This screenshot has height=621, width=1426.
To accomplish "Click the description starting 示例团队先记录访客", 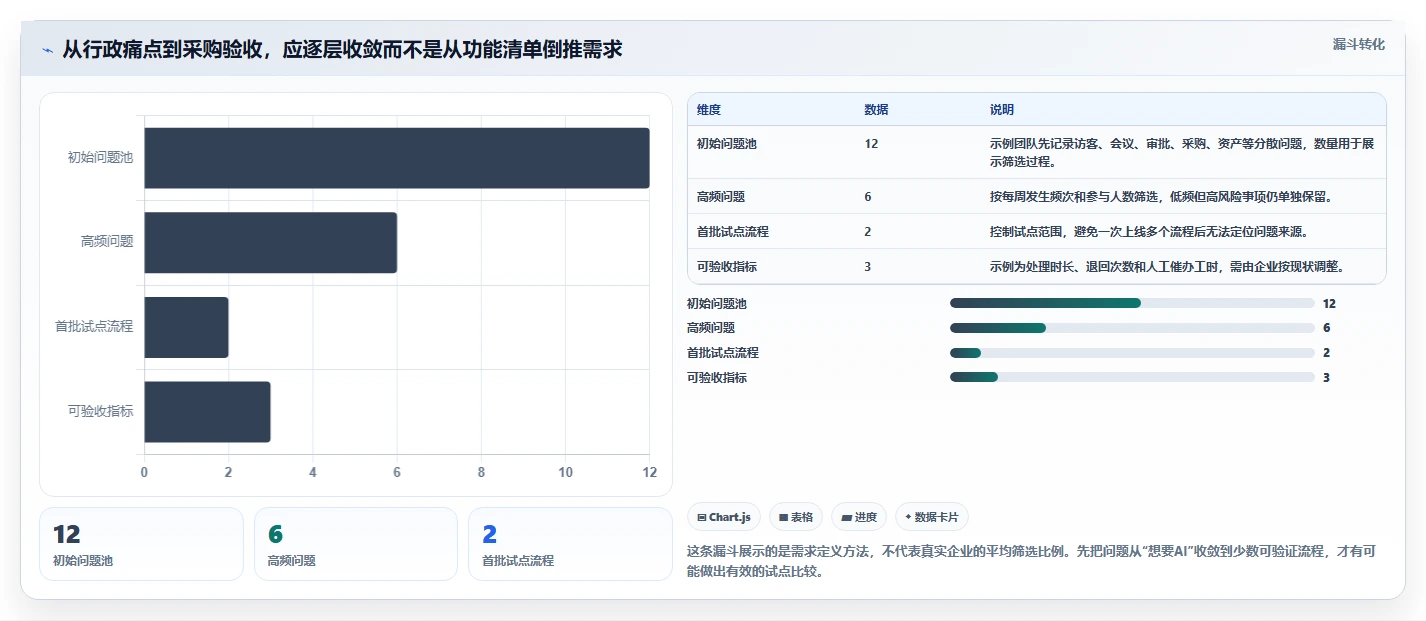I will (x=1182, y=152).
